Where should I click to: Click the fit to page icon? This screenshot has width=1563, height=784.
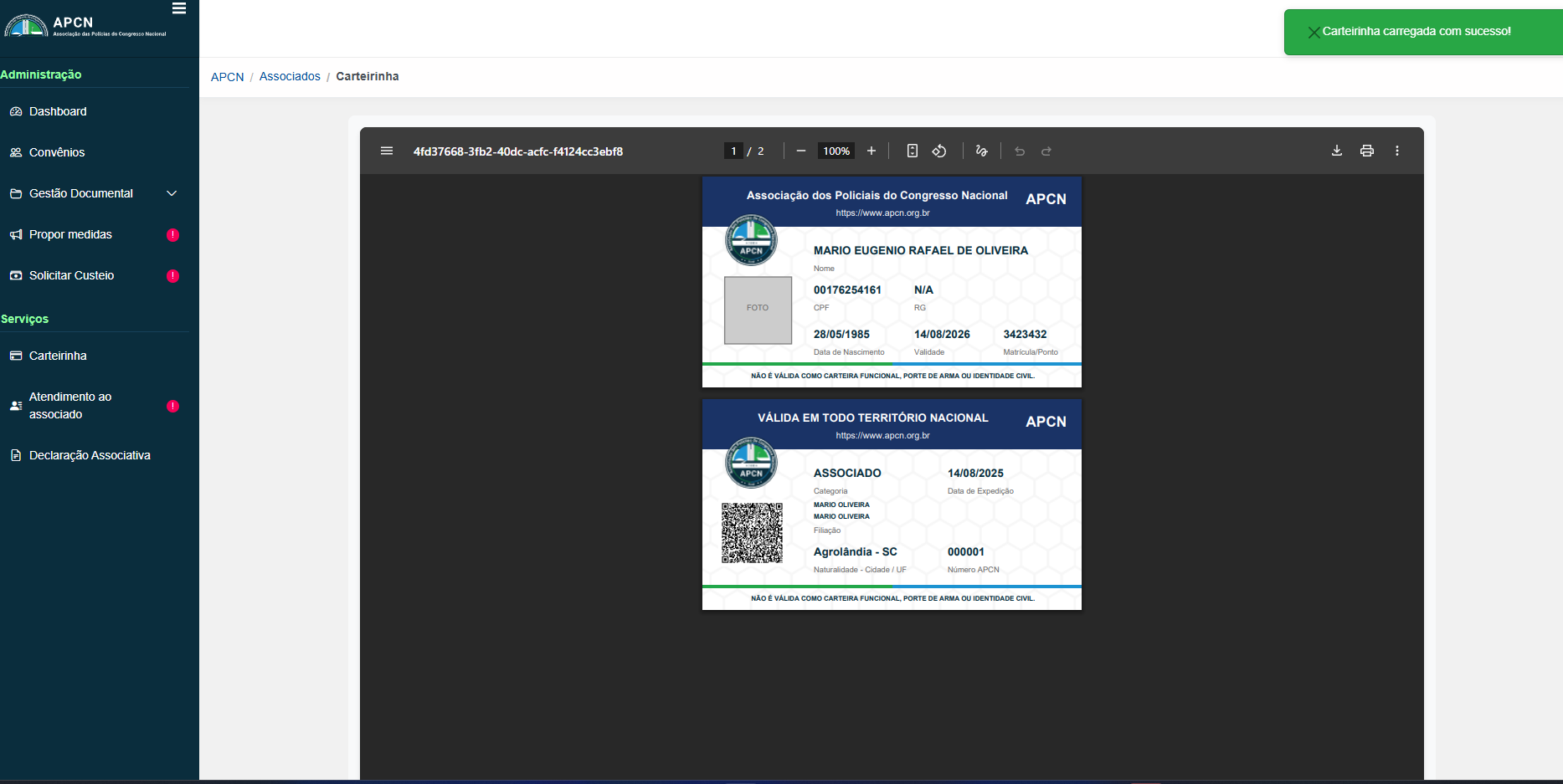pos(913,151)
